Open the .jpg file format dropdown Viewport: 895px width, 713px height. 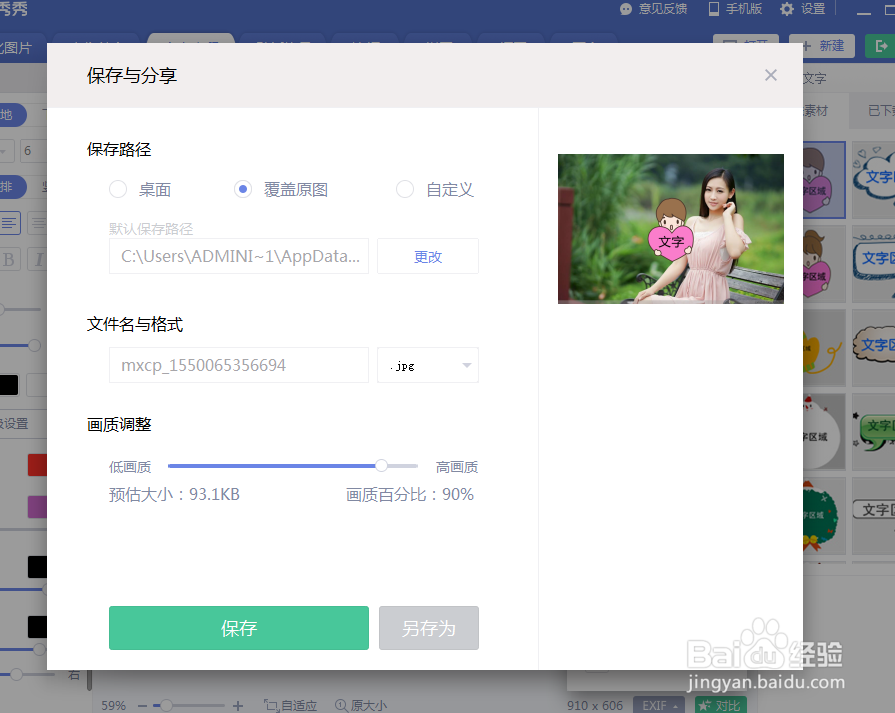point(427,365)
